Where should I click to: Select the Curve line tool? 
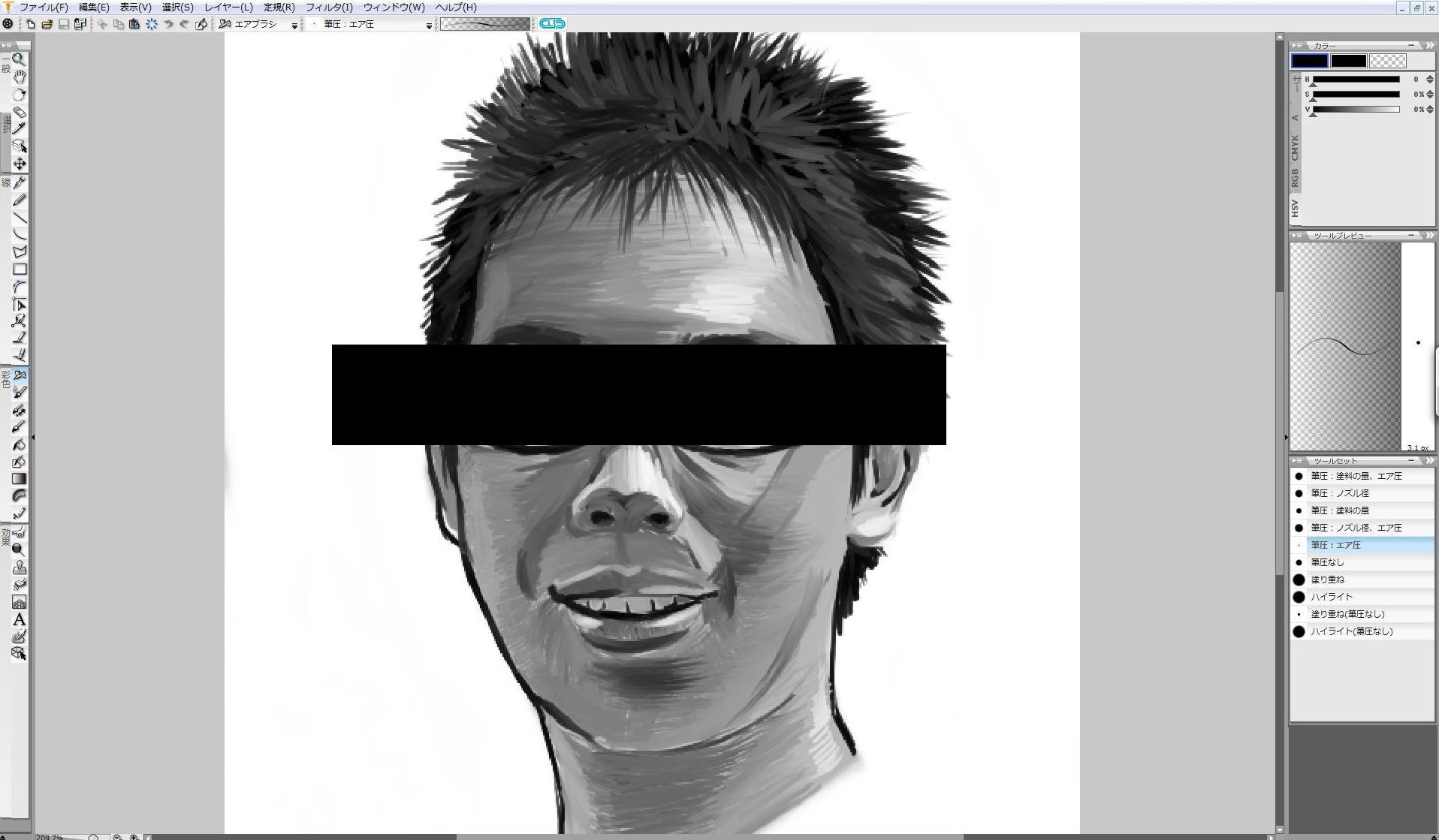(19, 235)
